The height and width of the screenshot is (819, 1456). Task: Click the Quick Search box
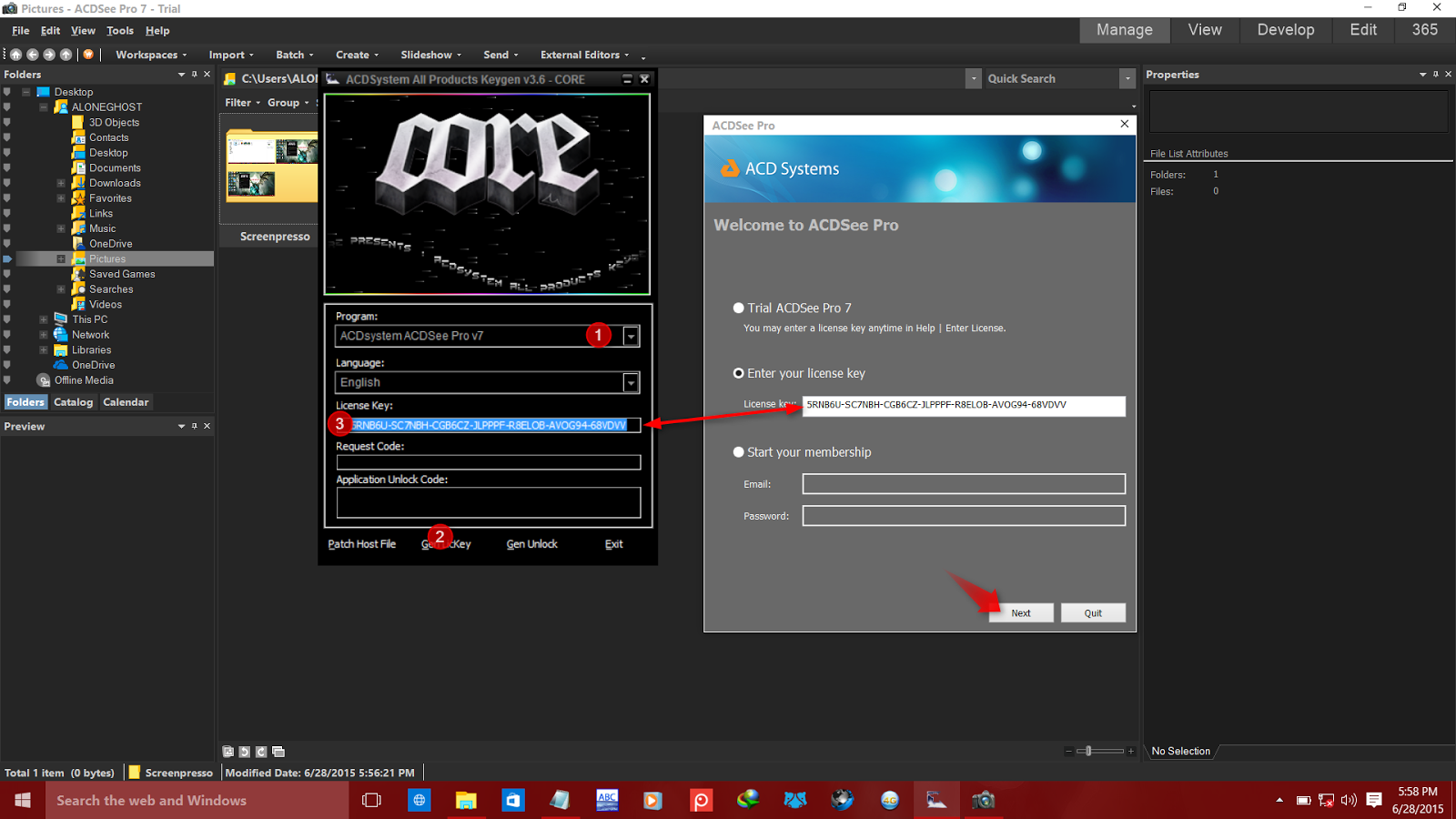point(1050,79)
